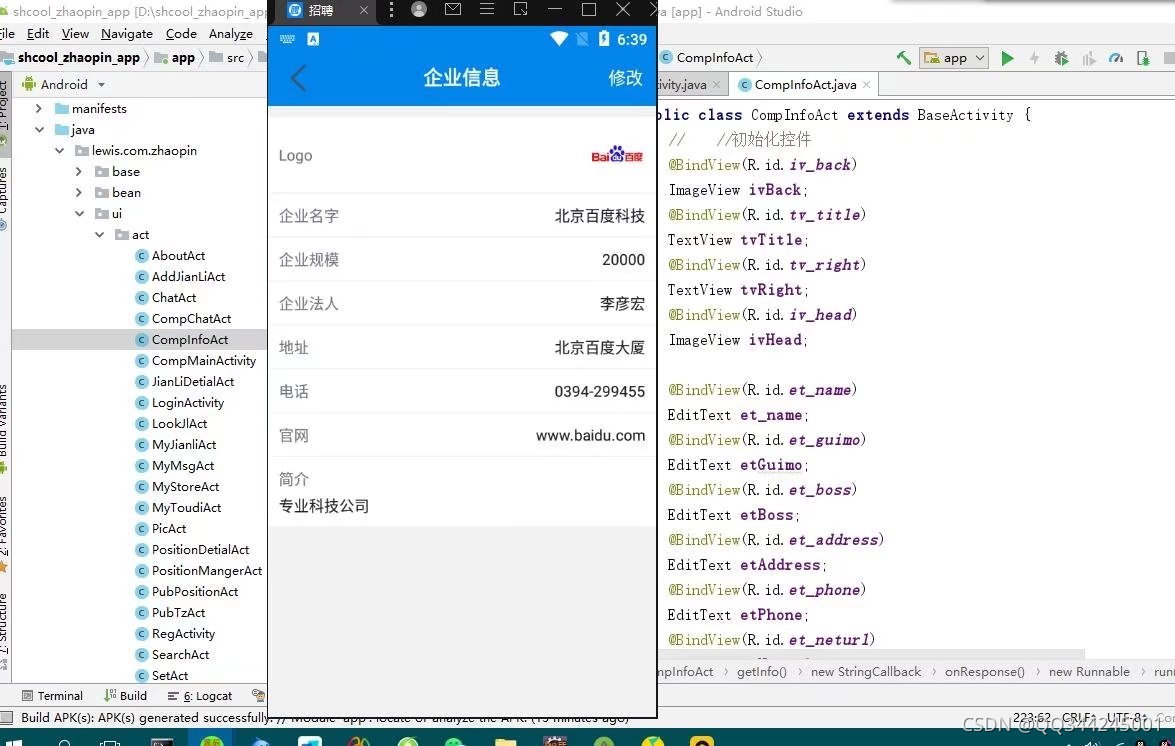Tap the 企业名字 row in the app
This screenshot has height=746, width=1175.
tap(462, 216)
